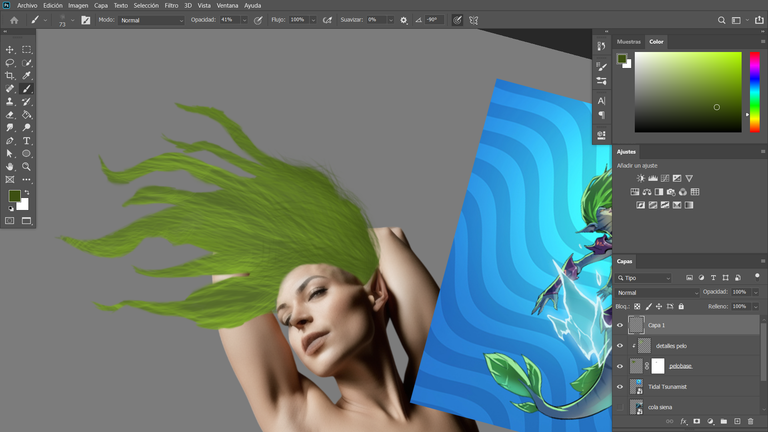Select the Eyedropper tool

click(x=26, y=75)
